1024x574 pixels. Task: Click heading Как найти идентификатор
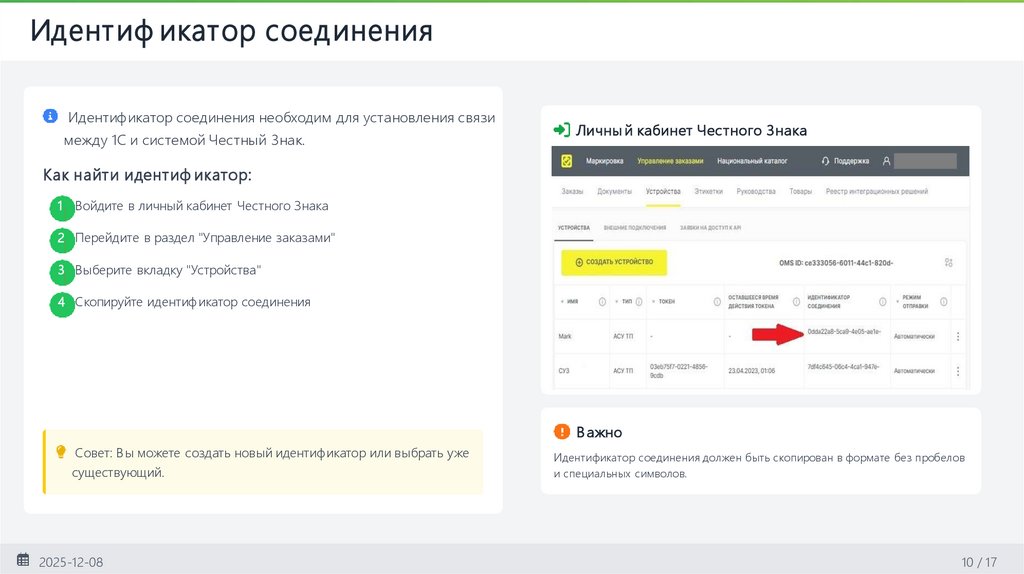pyautogui.click(x=147, y=175)
